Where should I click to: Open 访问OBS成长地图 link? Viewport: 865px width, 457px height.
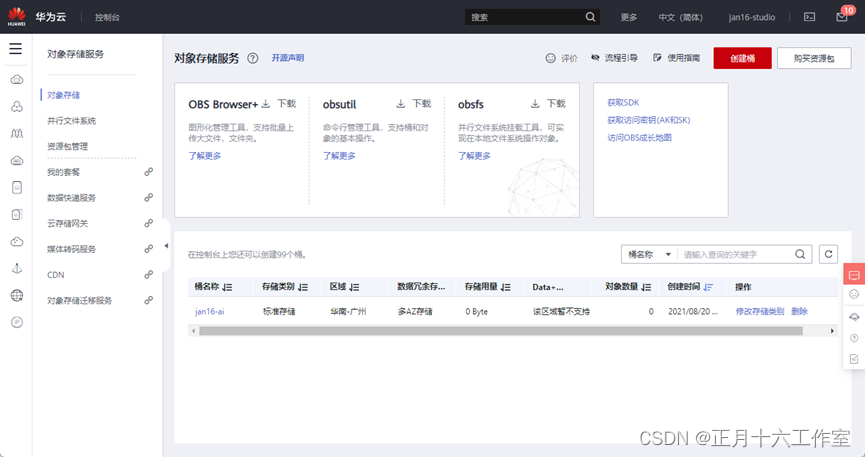click(x=639, y=137)
